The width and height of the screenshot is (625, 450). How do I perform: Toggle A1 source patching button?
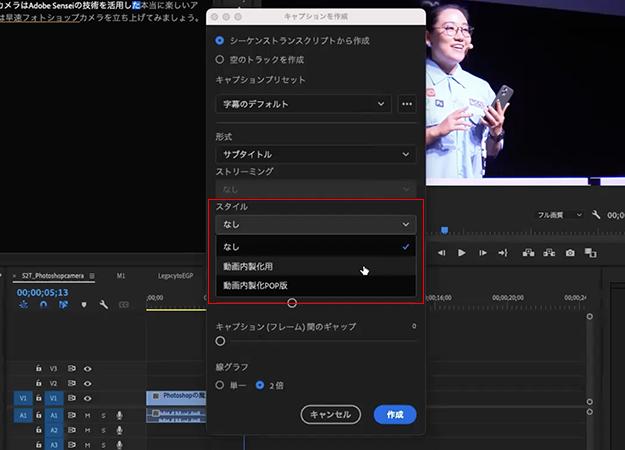pos(23,415)
